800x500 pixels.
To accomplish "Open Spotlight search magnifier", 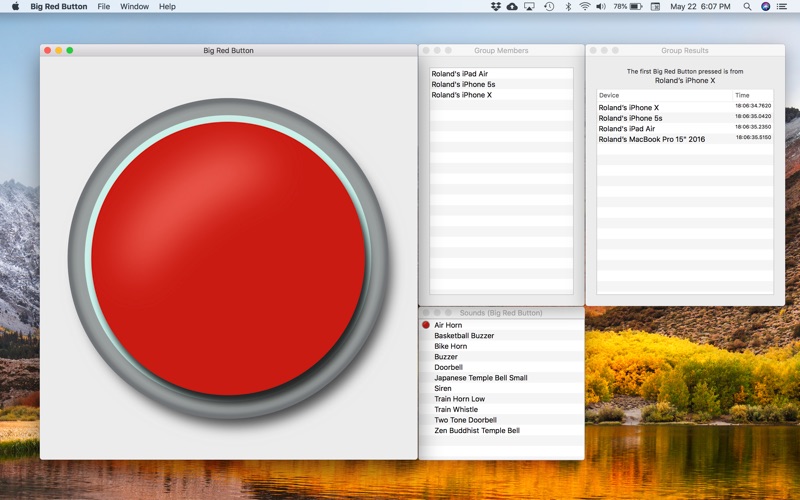I will [x=747, y=7].
